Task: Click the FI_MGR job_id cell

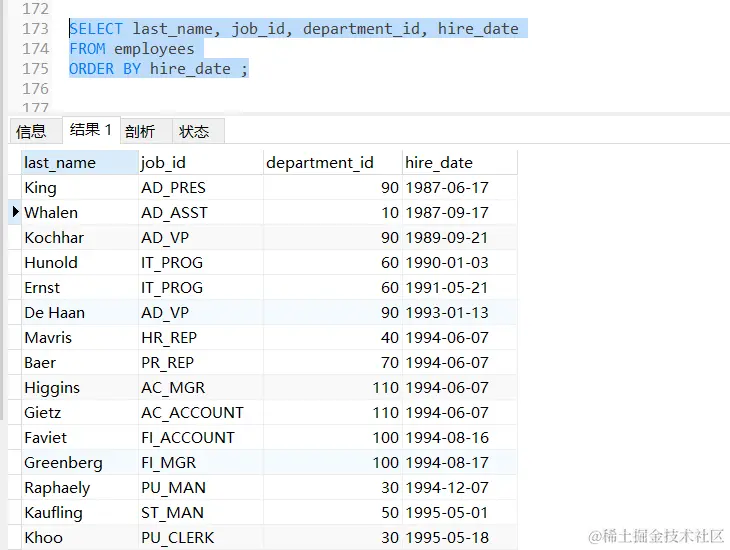Action: point(201,462)
